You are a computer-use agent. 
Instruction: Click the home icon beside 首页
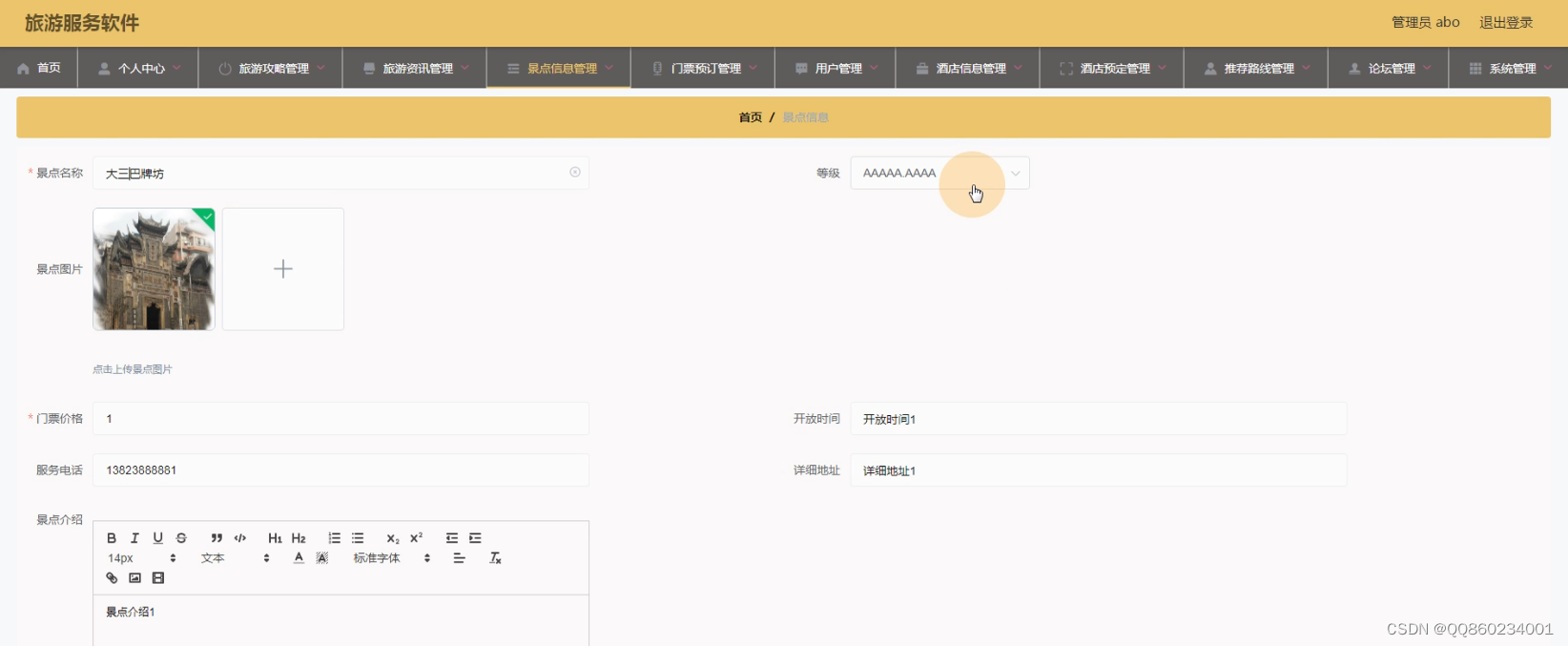point(23,69)
